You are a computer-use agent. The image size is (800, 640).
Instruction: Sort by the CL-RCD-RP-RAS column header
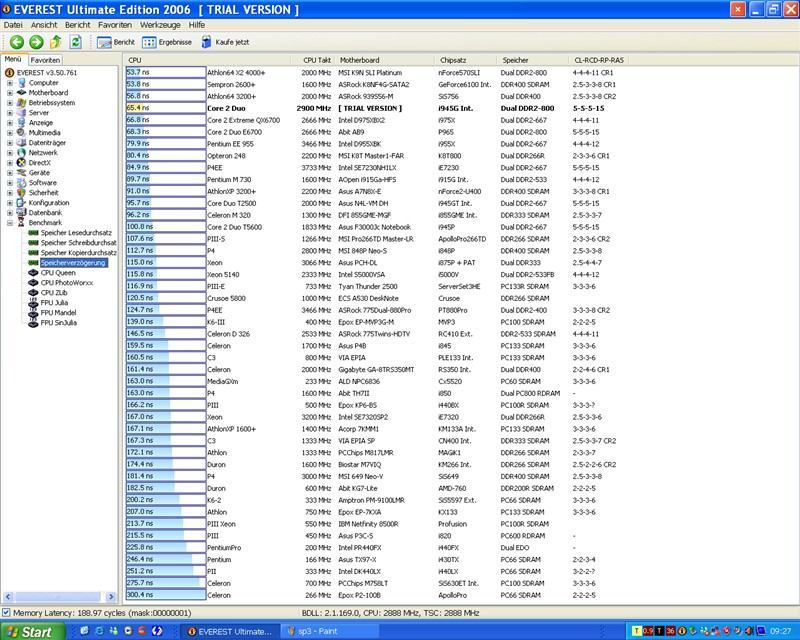(598, 60)
